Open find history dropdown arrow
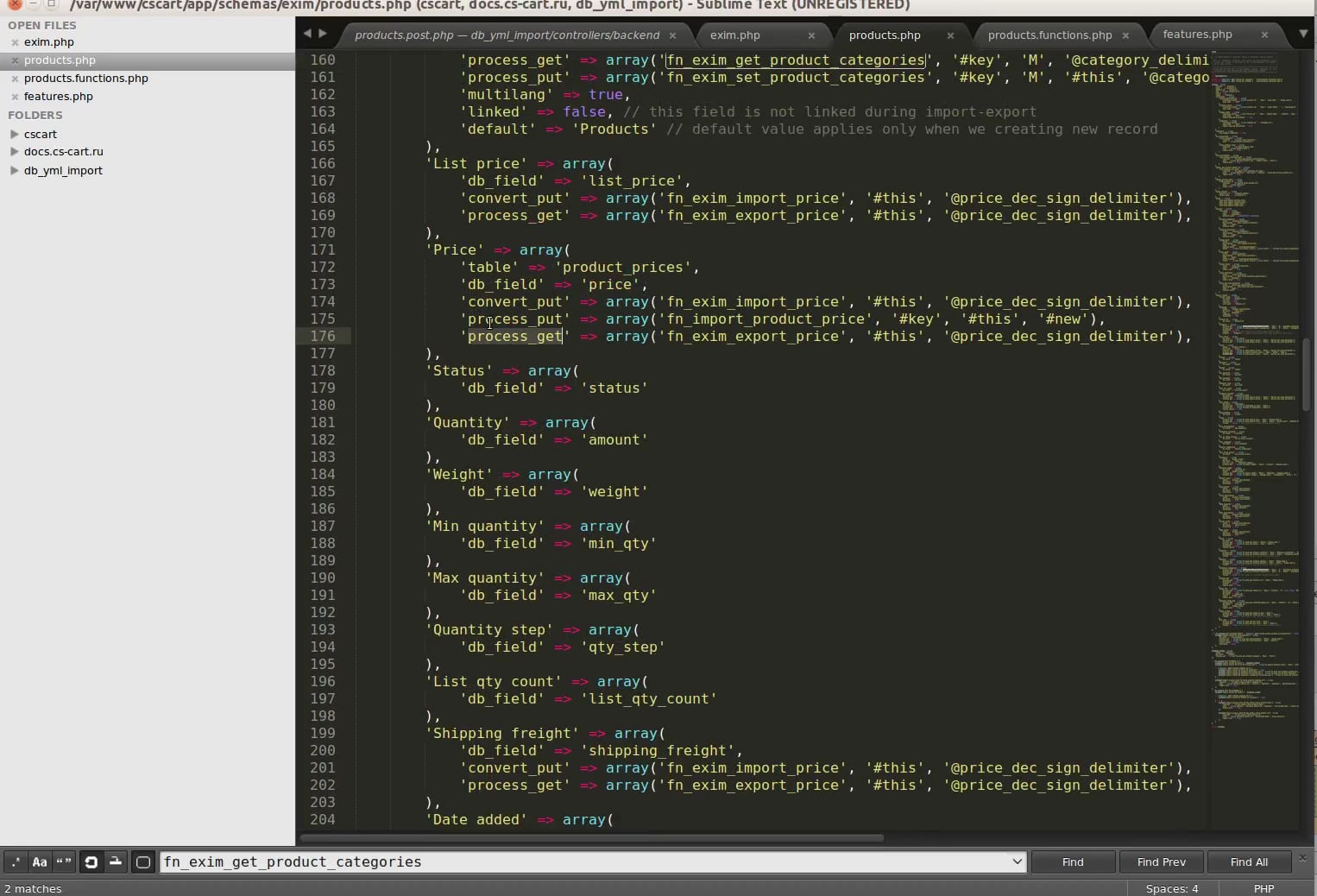 [1017, 861]
